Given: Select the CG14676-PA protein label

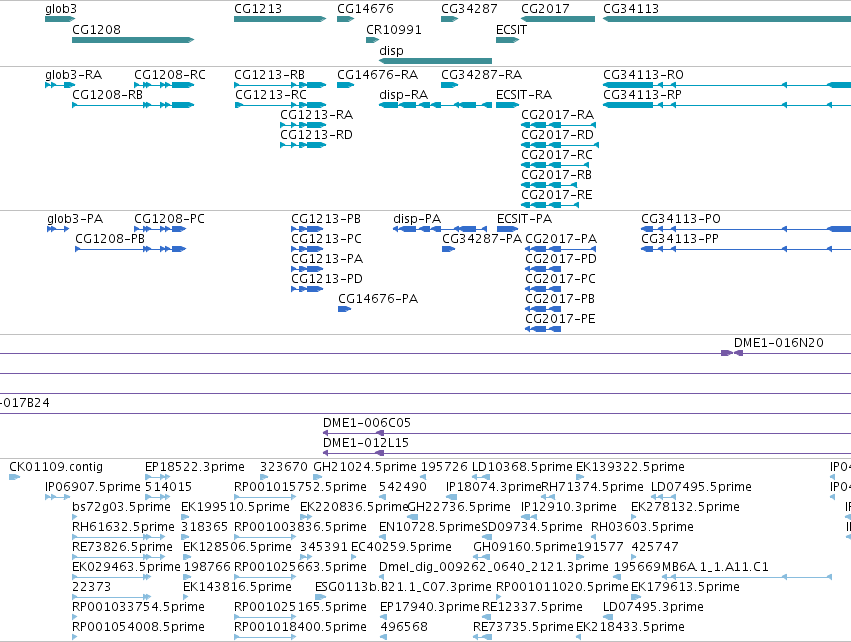Looking at the screenshot, I should 378,298.
